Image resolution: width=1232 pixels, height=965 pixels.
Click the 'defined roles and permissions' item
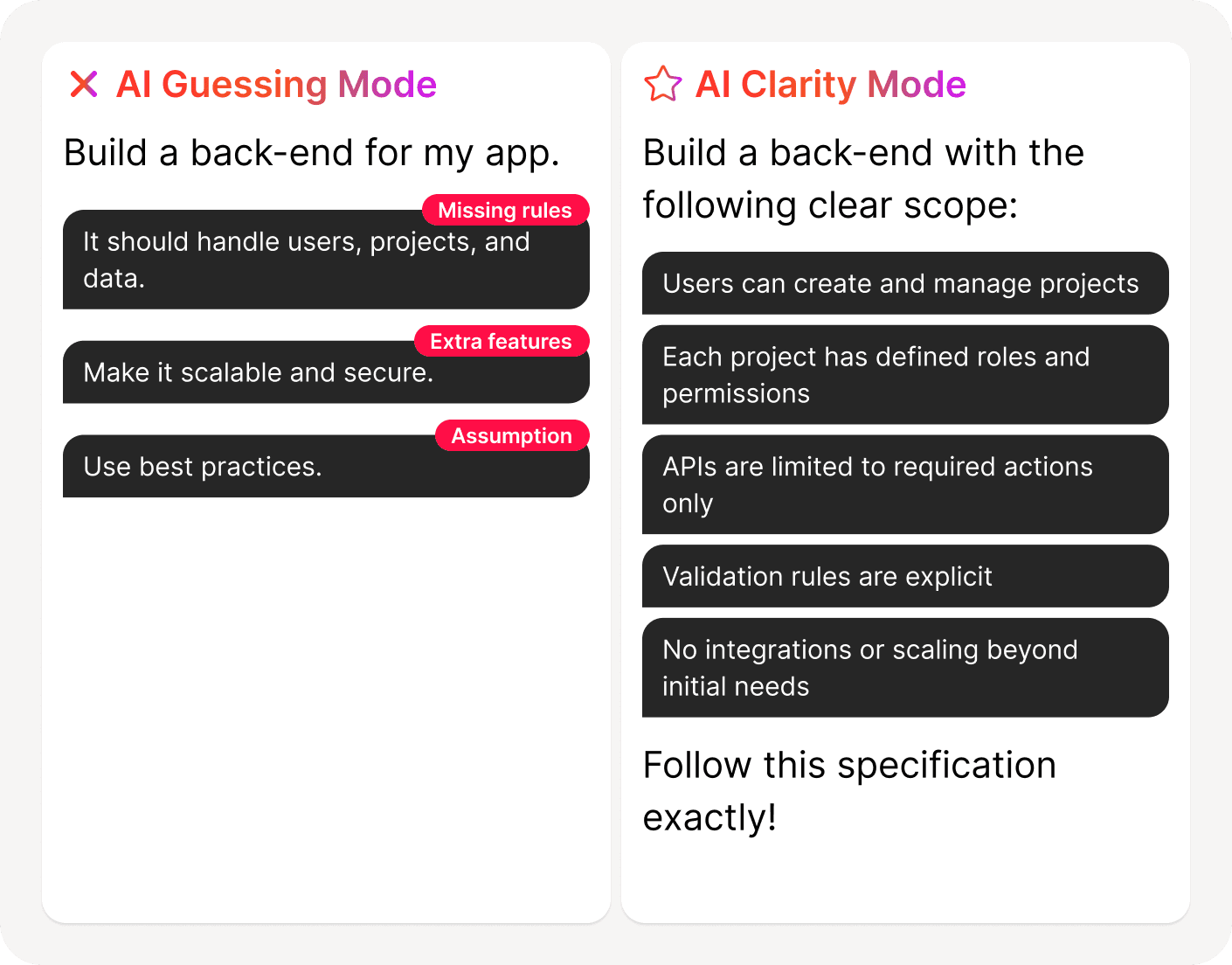pos(901,375)
